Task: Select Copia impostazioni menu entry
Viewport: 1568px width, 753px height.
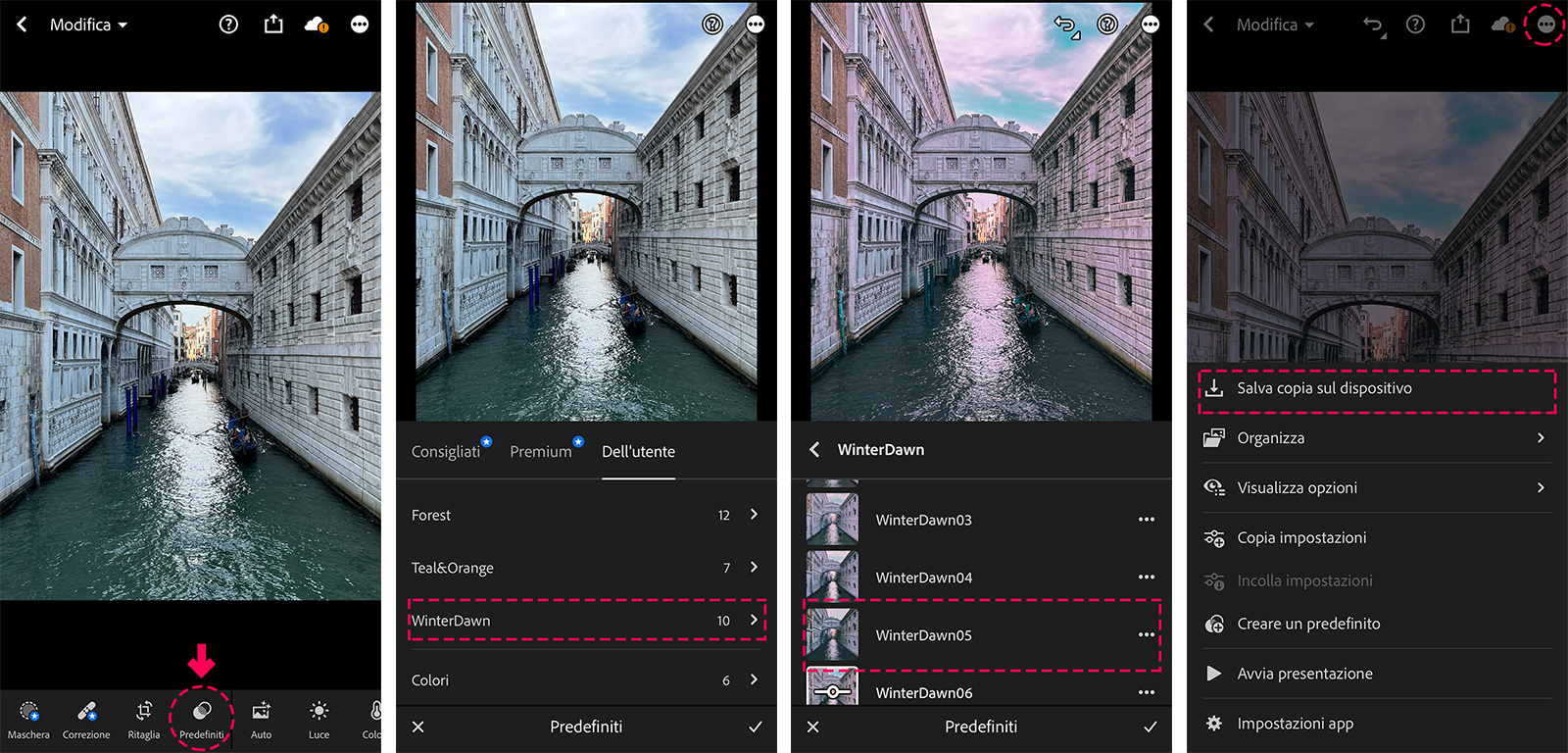Action: click(x=1377, y=537)
